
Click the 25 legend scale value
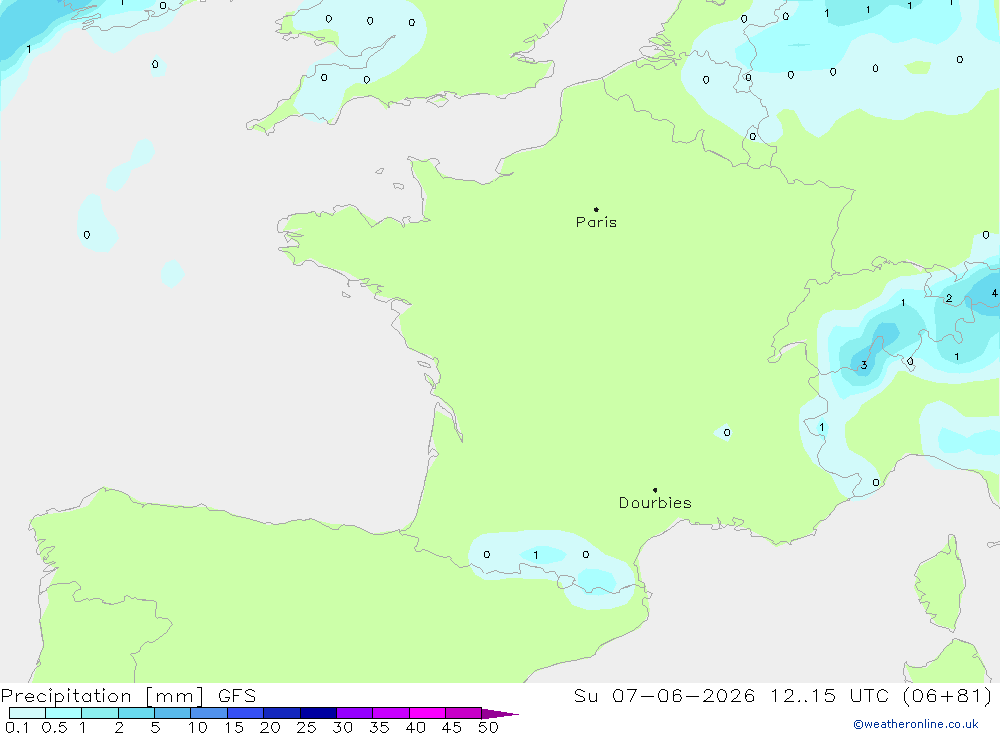pyautogui.click(x=306, y=727)
